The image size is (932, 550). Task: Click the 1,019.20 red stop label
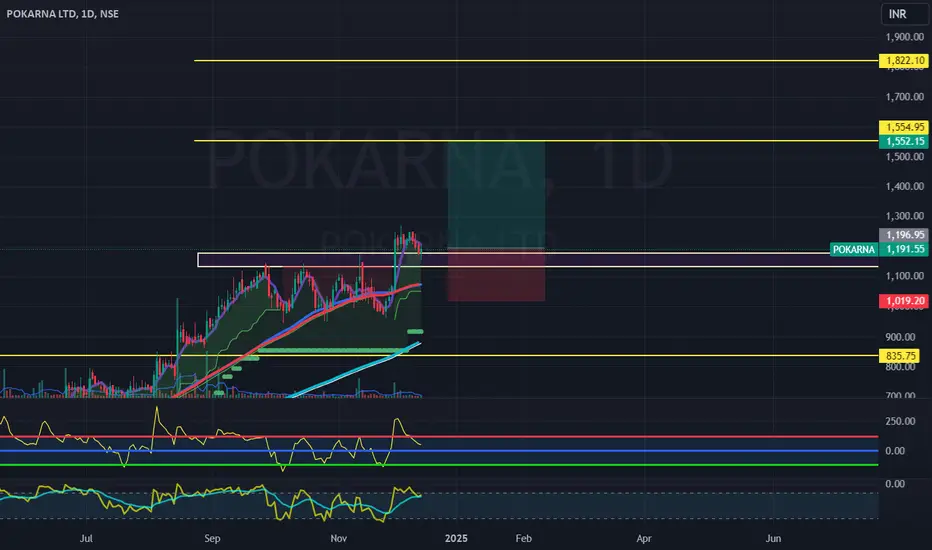click(x=904, y=301)
